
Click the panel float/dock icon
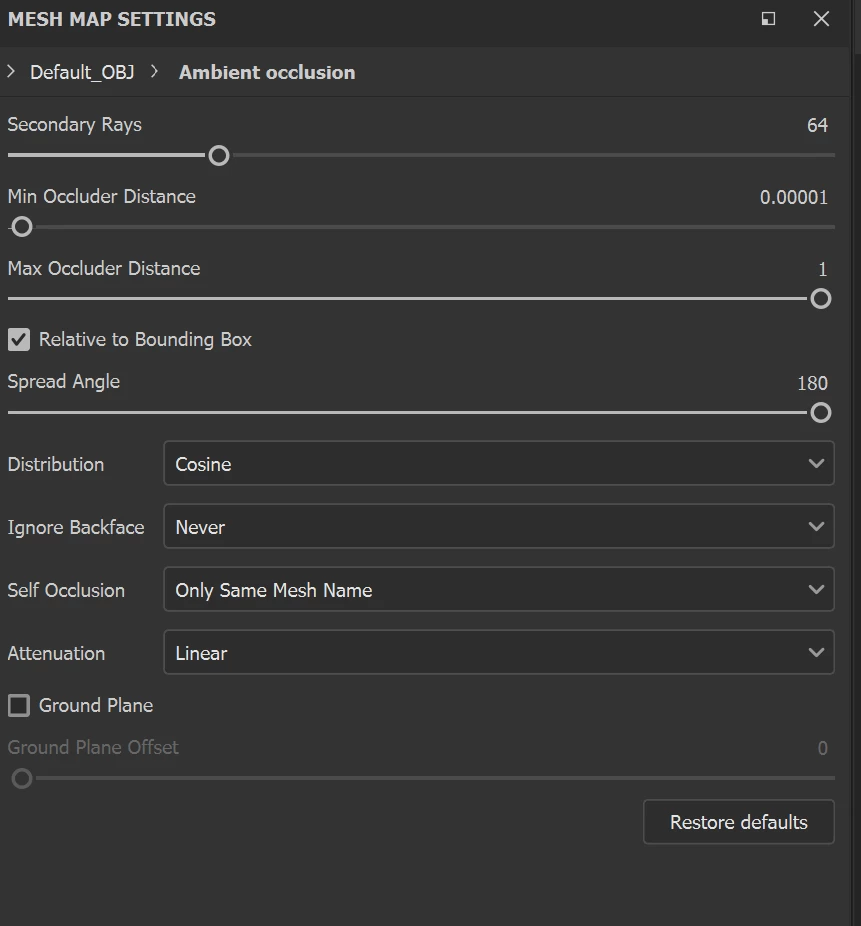[768, 19]
